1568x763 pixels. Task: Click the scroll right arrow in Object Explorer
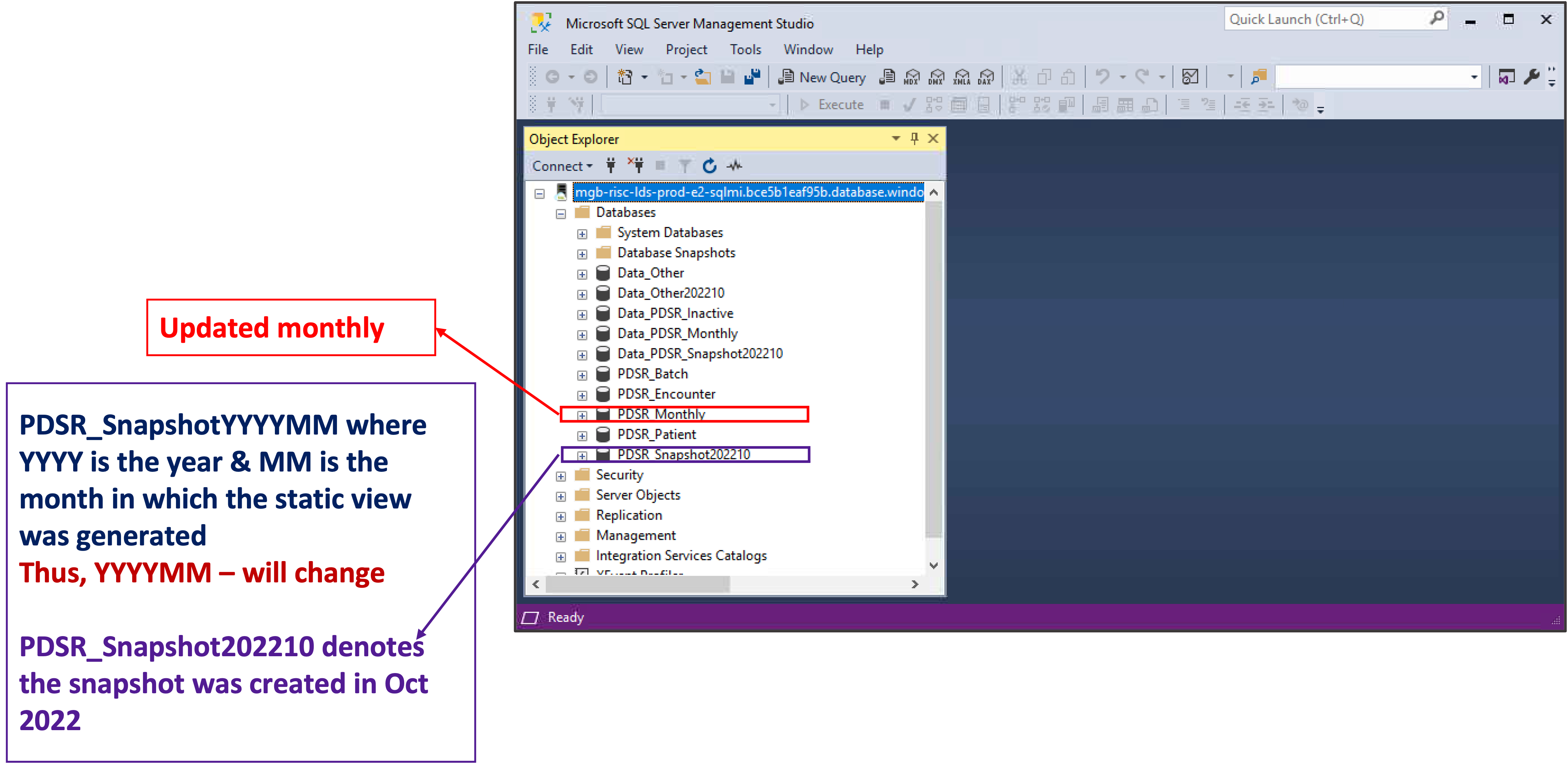[914, 584]
